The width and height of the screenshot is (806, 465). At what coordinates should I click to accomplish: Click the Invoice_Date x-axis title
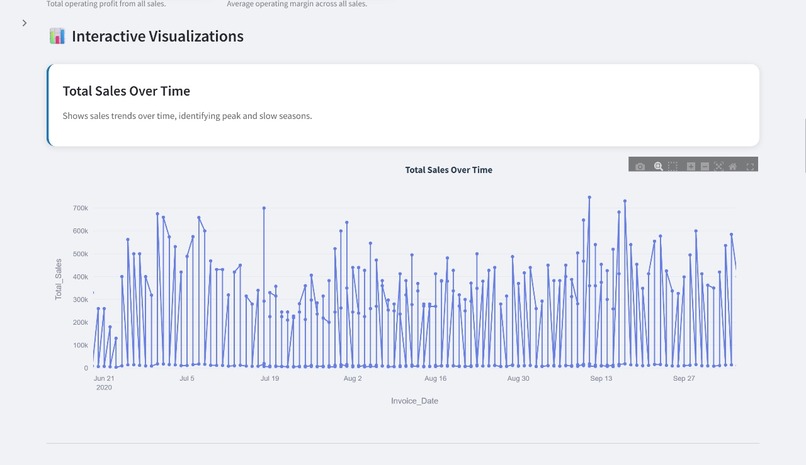click(x=414, y=401)
